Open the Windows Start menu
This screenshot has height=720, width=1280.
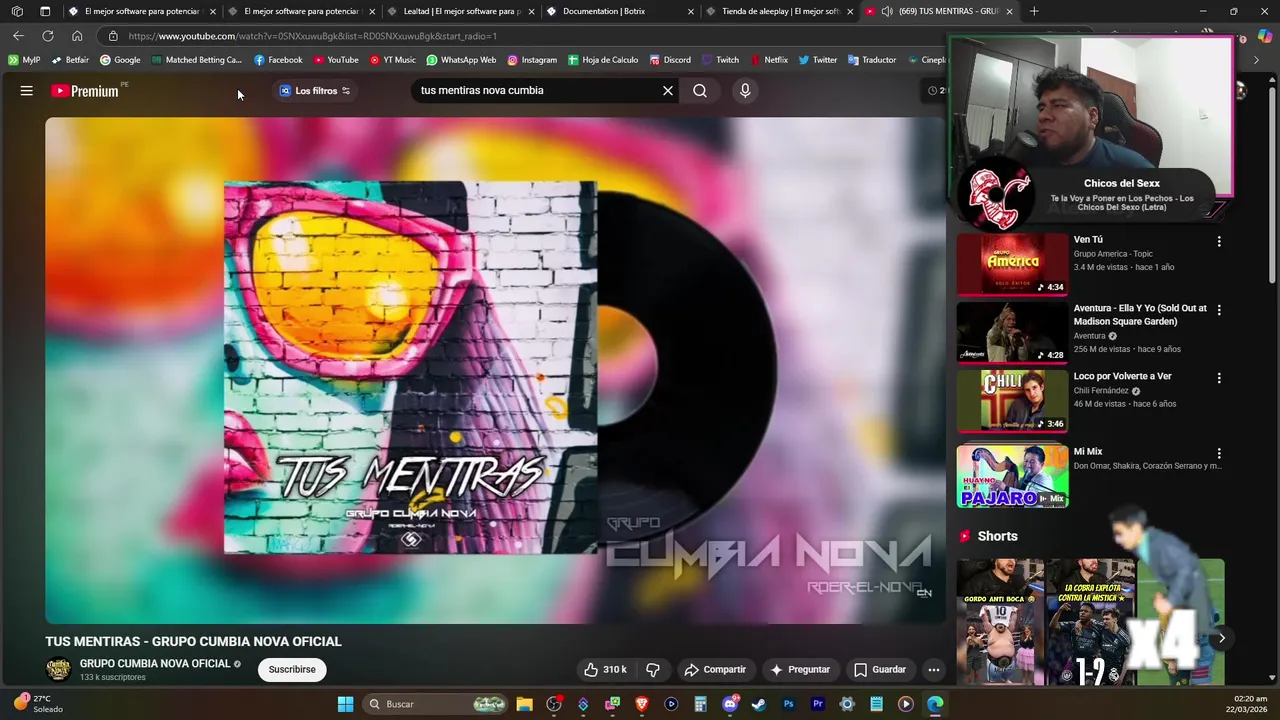coord(345,704)
